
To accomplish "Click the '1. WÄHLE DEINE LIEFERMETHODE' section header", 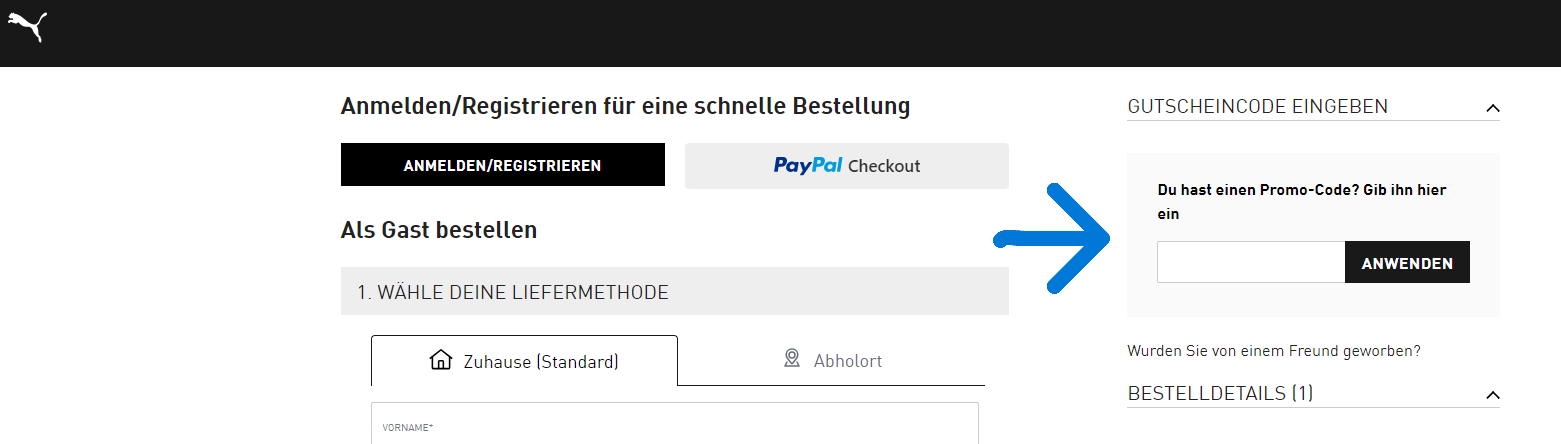I will pyautogui.click(x=674, y=292).
